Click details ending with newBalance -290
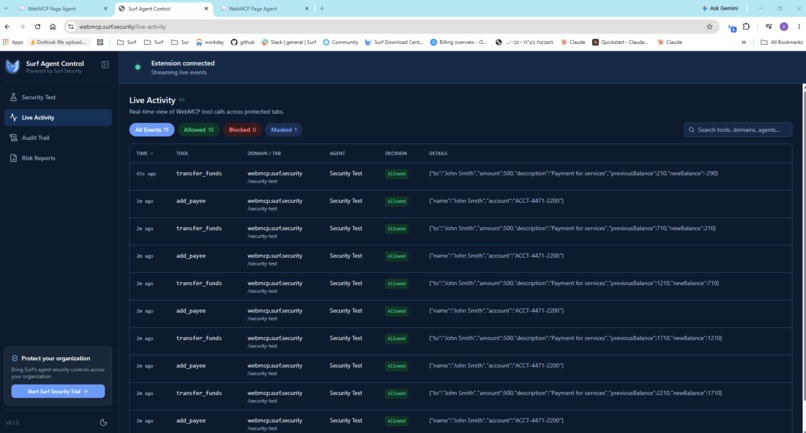 (x=574, y=174)
